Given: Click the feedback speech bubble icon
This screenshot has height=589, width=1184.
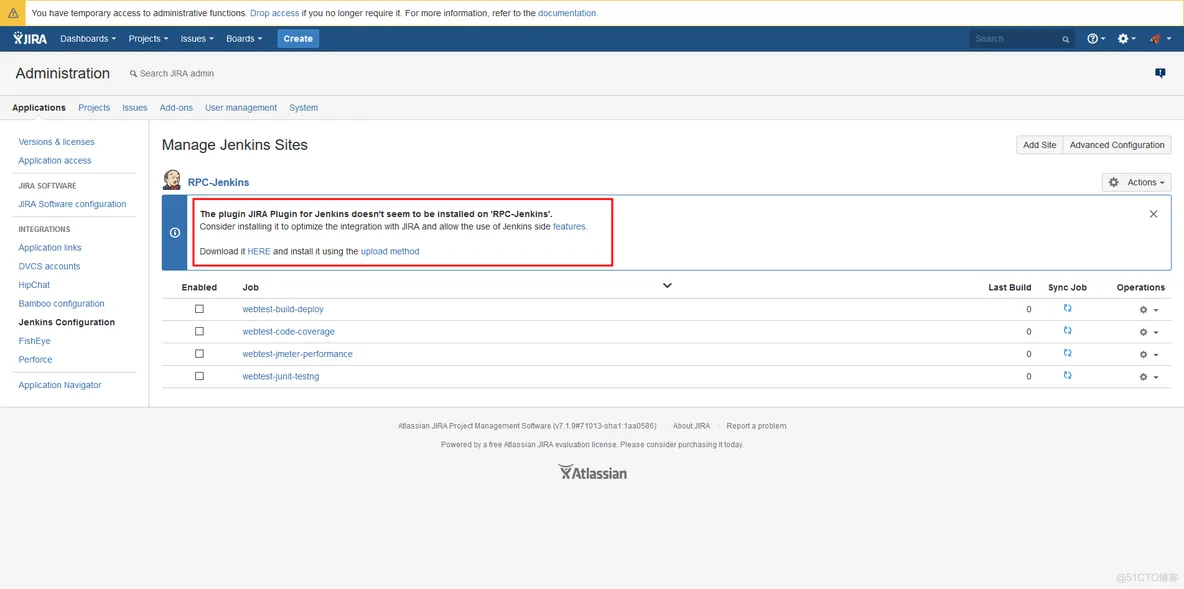Looking at the screenshot, I should click(x=1160, y=73).
